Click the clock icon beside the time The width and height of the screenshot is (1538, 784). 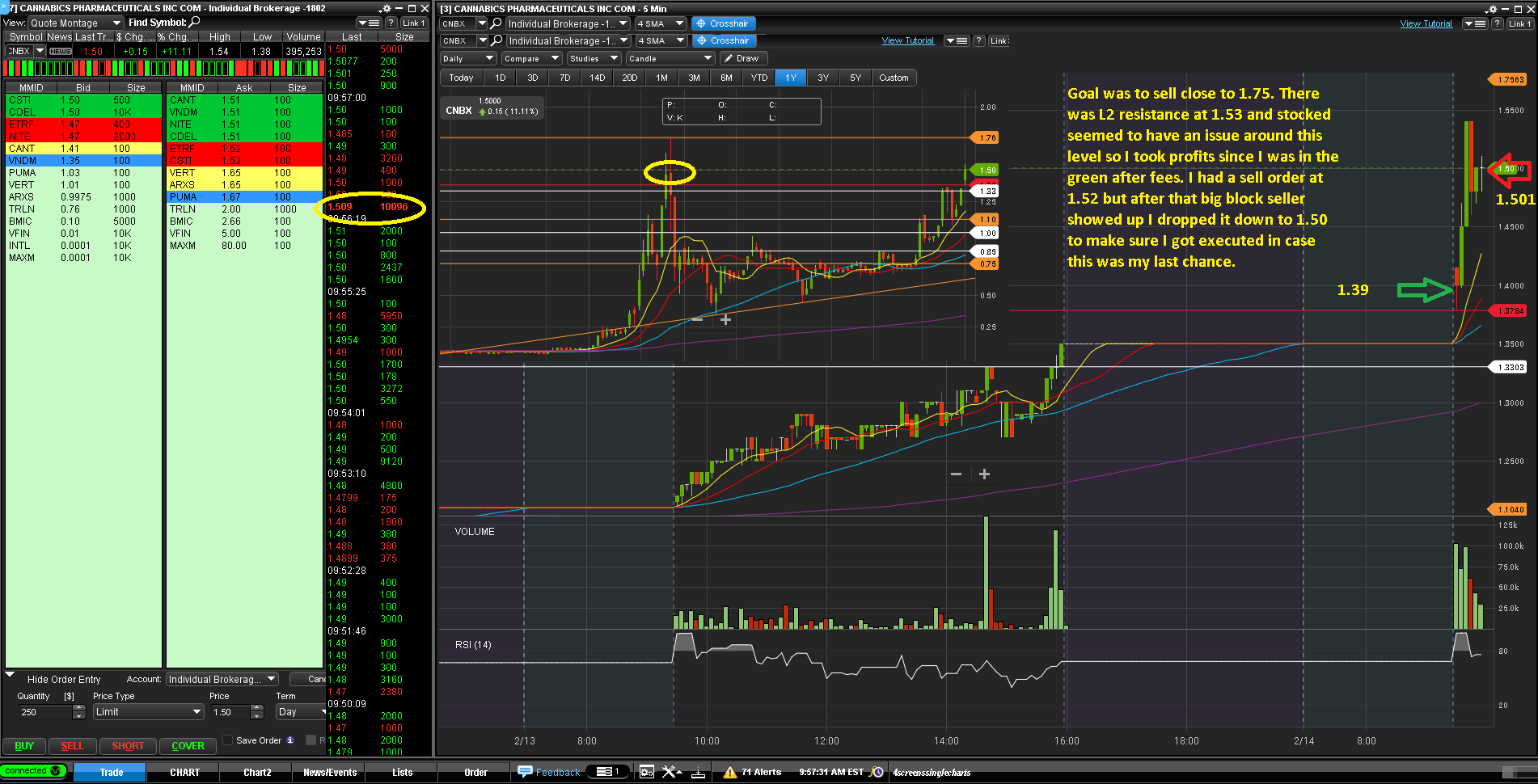tap(877, 772)
